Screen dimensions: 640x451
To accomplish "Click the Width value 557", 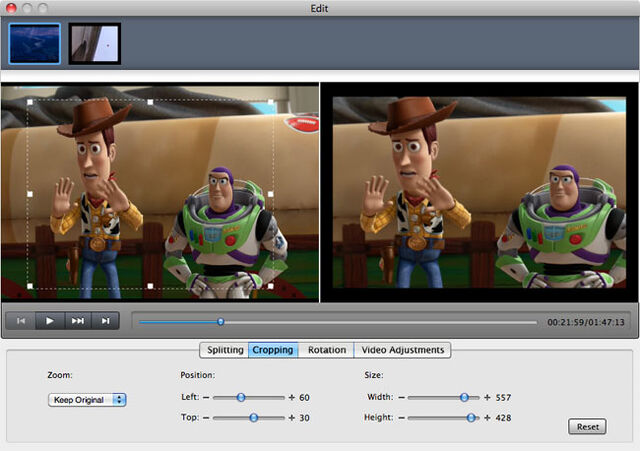I will coord(503,398).
